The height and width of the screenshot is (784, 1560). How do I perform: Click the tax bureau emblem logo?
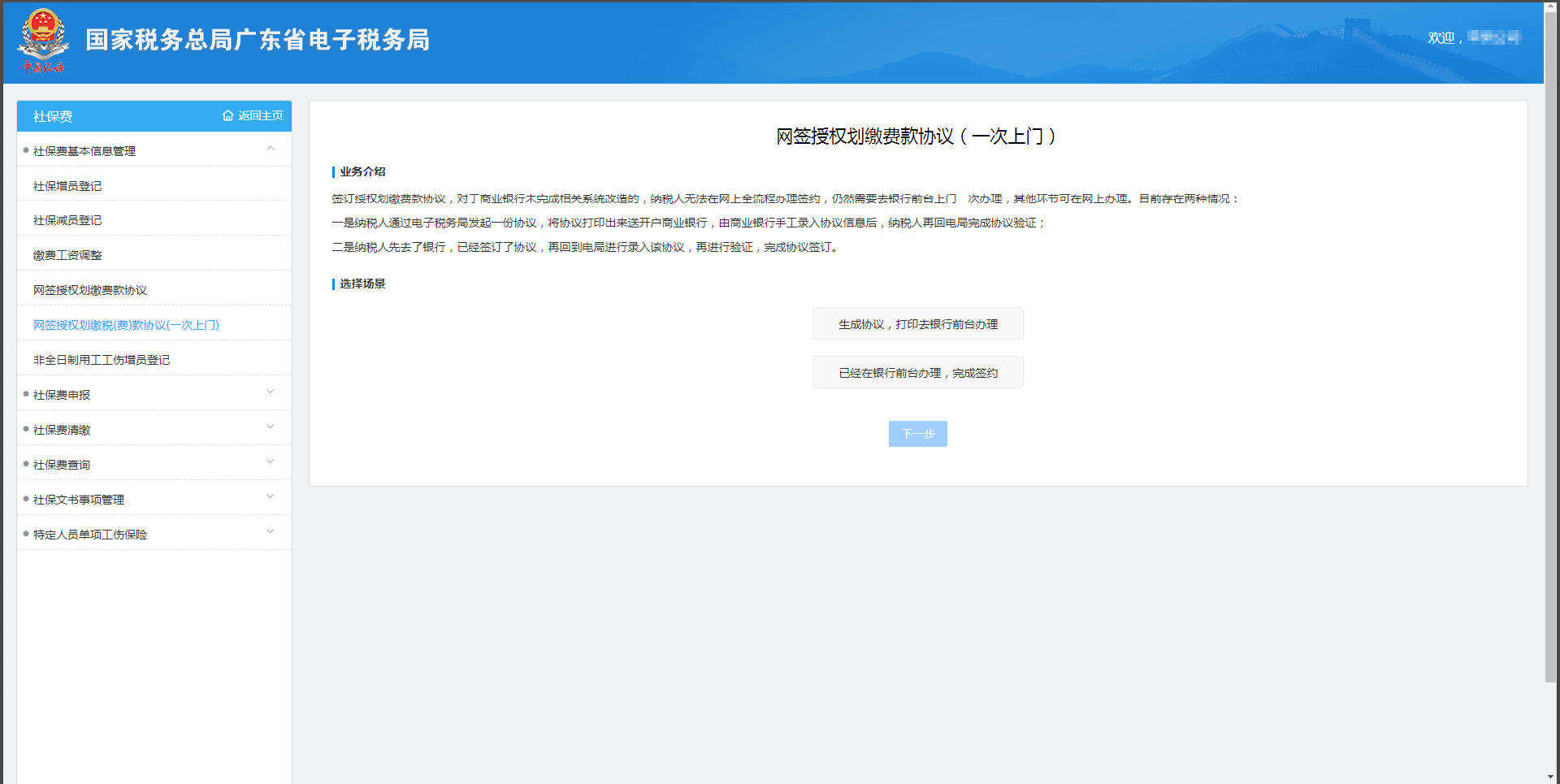point(43,41)
